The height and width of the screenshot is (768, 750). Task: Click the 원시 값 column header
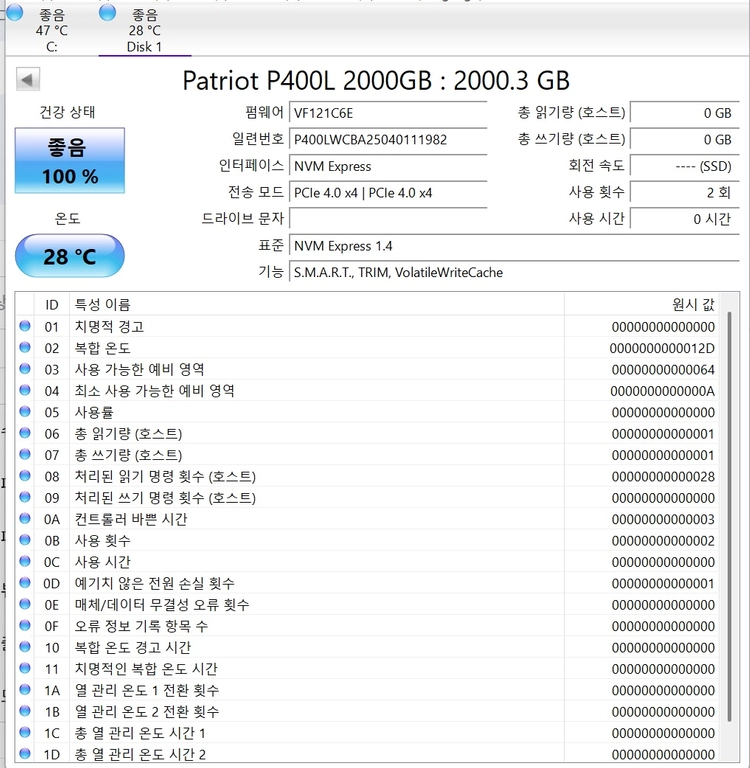point(641,305)
